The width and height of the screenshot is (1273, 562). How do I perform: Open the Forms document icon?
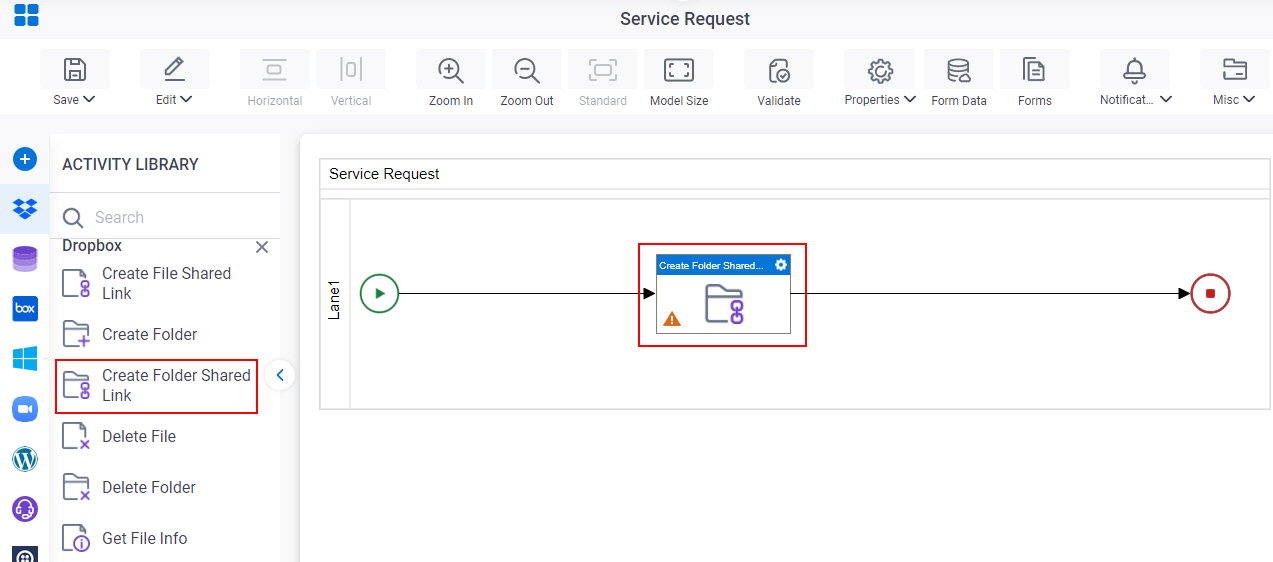pos(1034,70)
